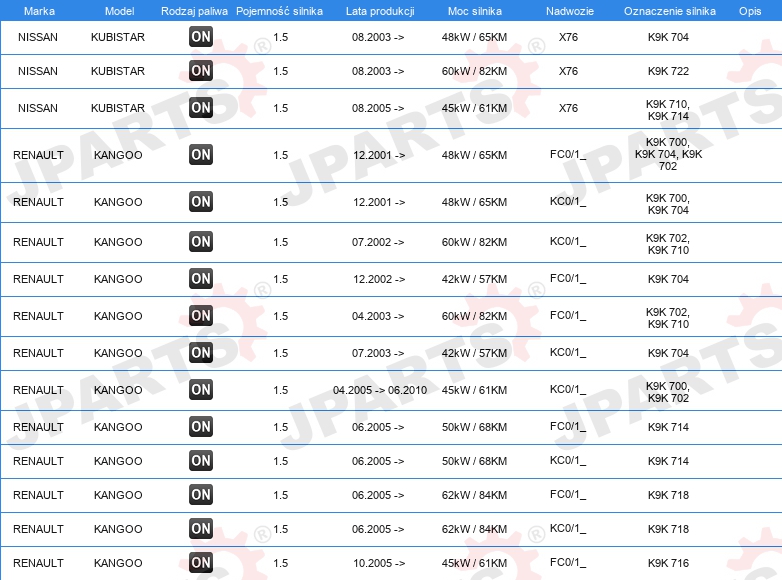Click the production date 12.2002 ->
782x580 pixels.
coord(379,279)
